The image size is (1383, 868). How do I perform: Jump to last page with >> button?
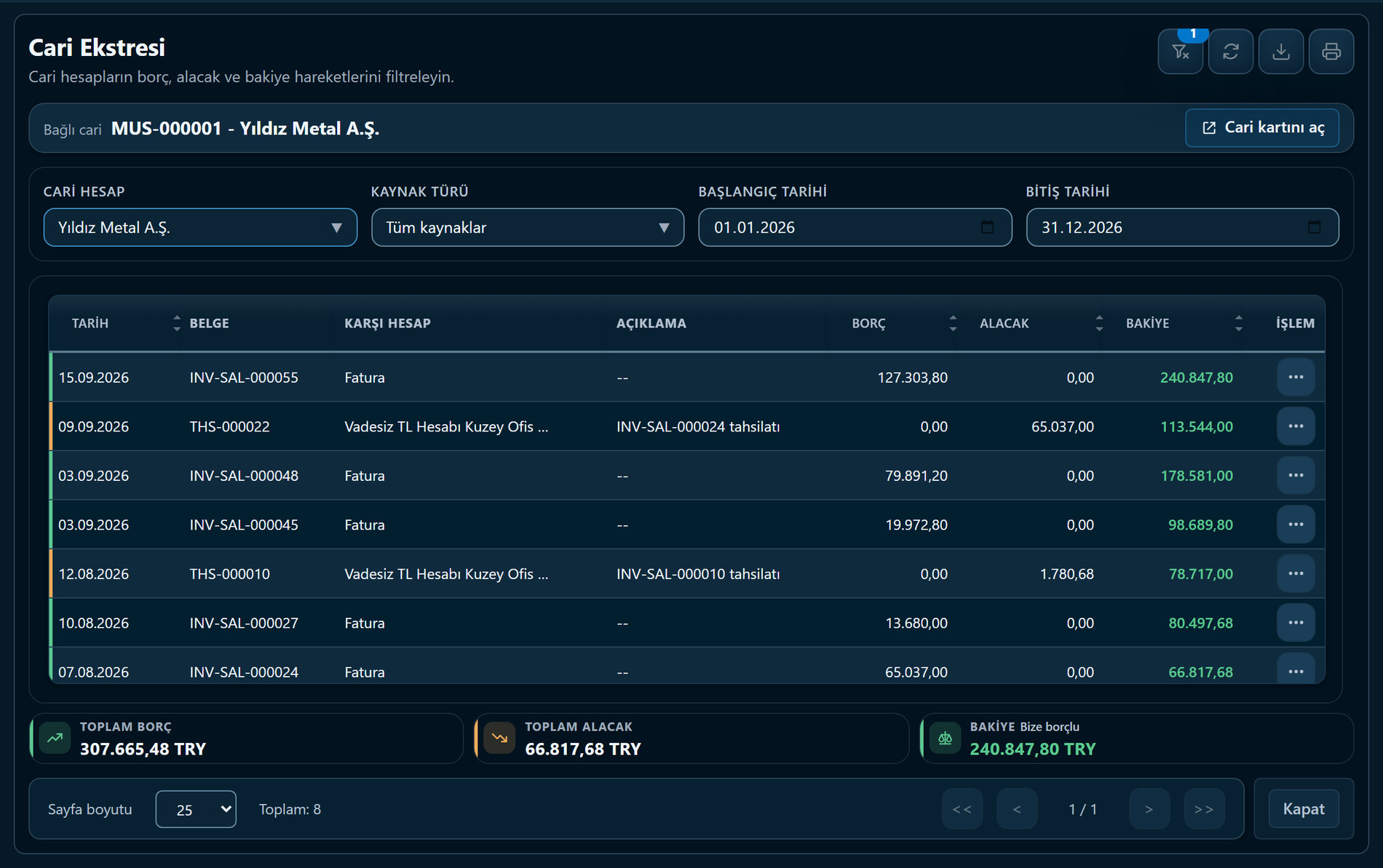click(x=1204, y=809)
